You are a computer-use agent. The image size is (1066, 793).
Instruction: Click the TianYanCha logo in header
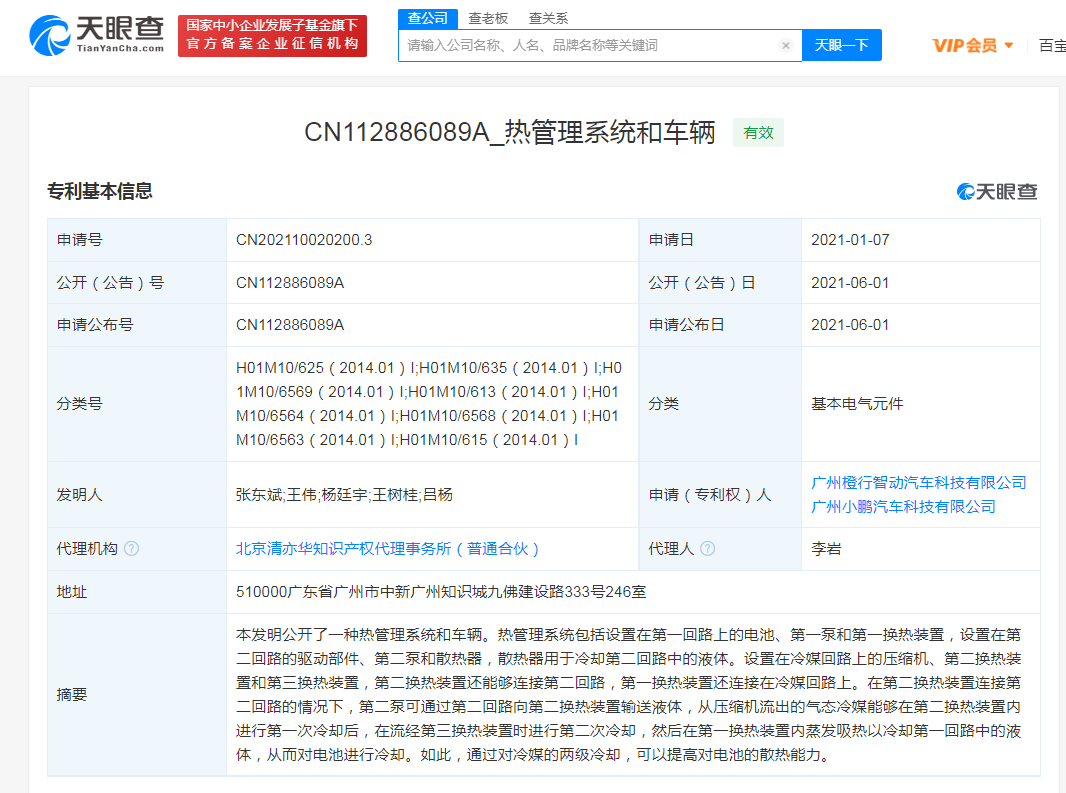(x=97, y=36)
